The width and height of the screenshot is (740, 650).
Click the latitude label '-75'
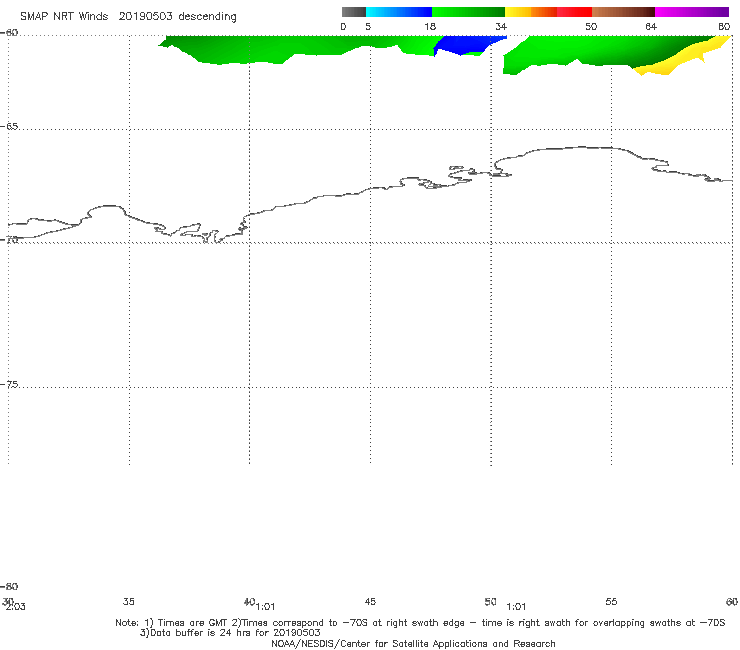pyautogui.click(x=9, y=384)
